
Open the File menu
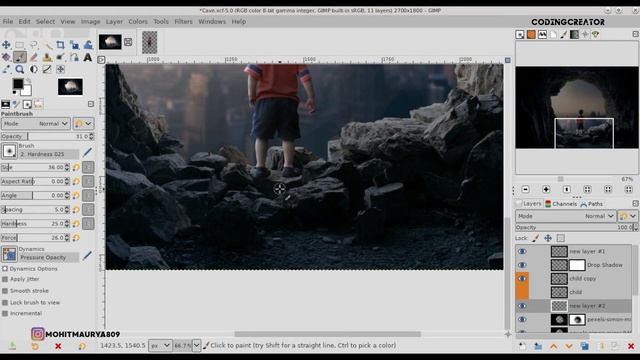[x=8, y=22]
